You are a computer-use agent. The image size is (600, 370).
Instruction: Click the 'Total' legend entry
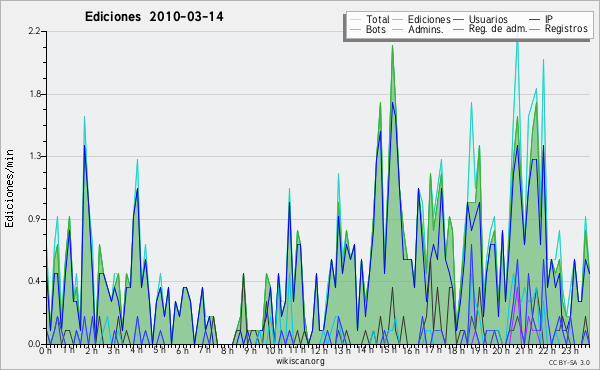point(378,19)
